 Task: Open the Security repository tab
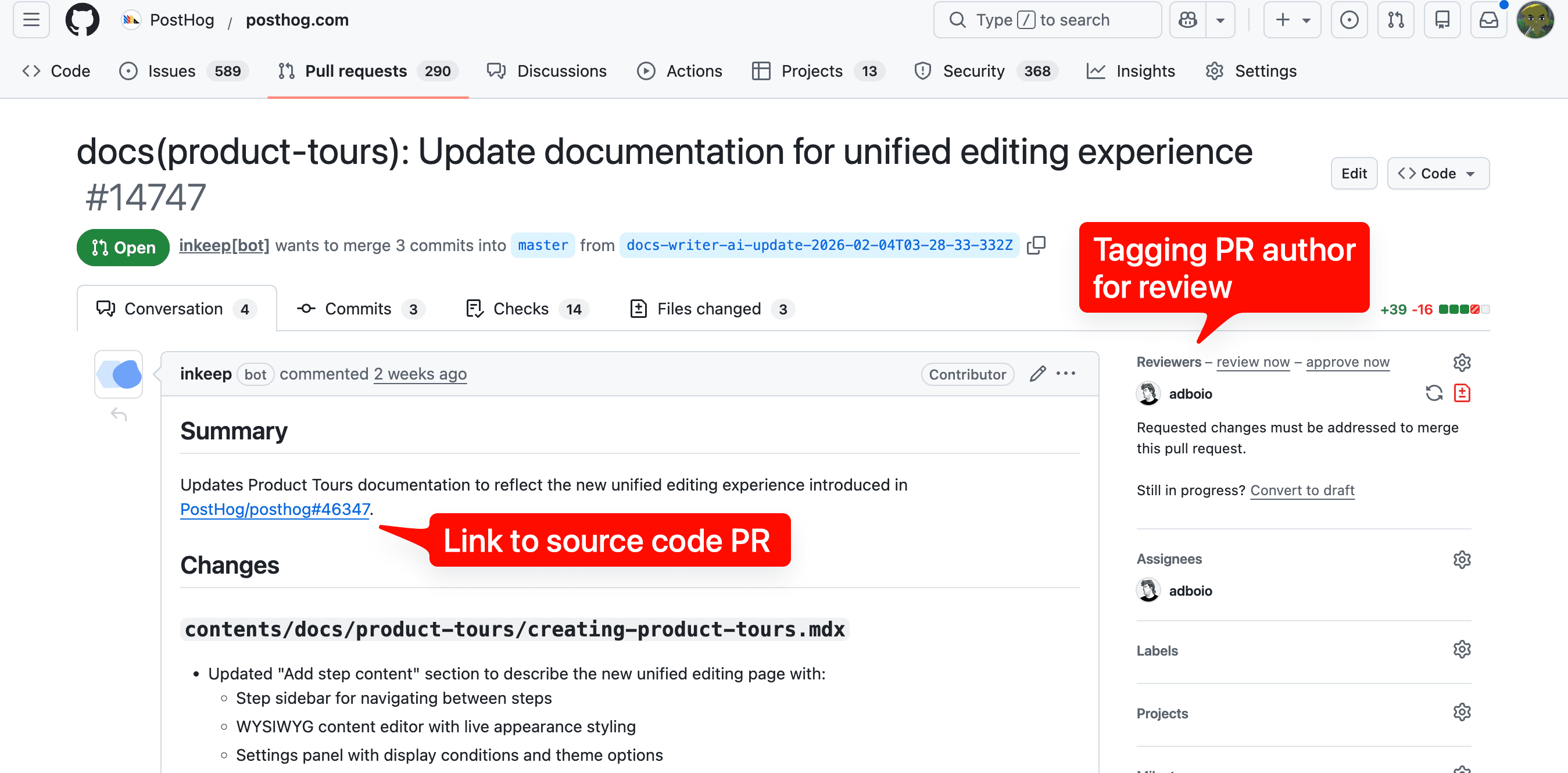(974, 70)
